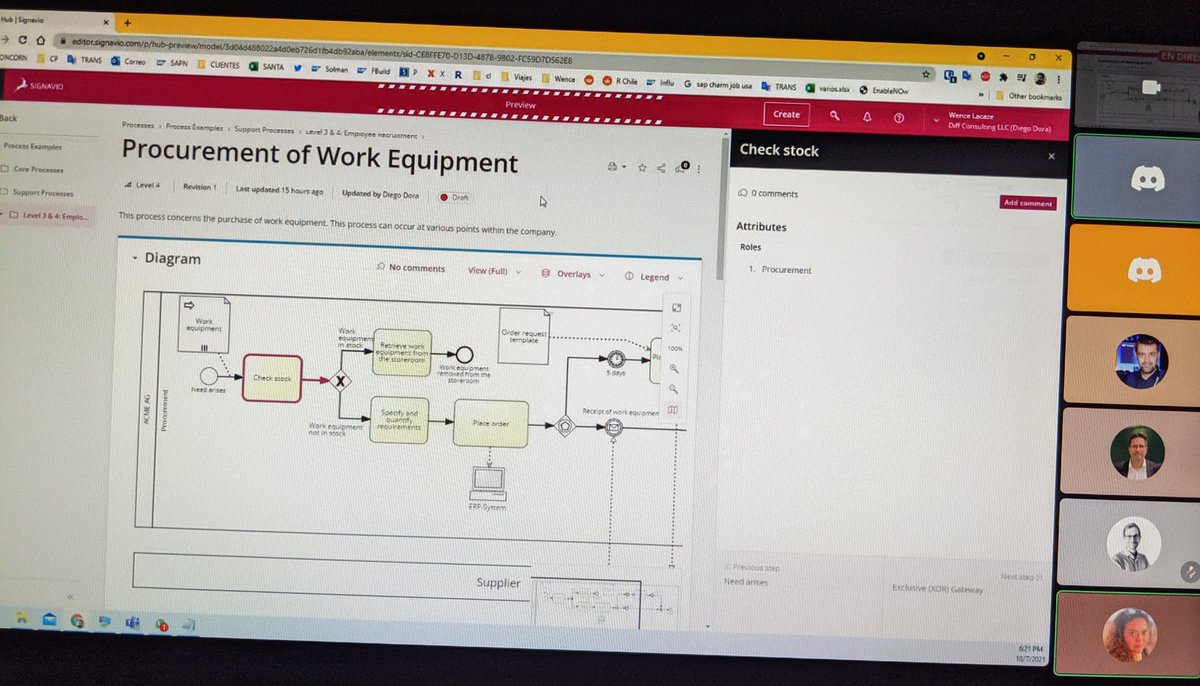The height and width of the screenshot is (686, 1200).
Task: Click the zoom out magnifier in diagram toolbar
Action: pos(674,388)
